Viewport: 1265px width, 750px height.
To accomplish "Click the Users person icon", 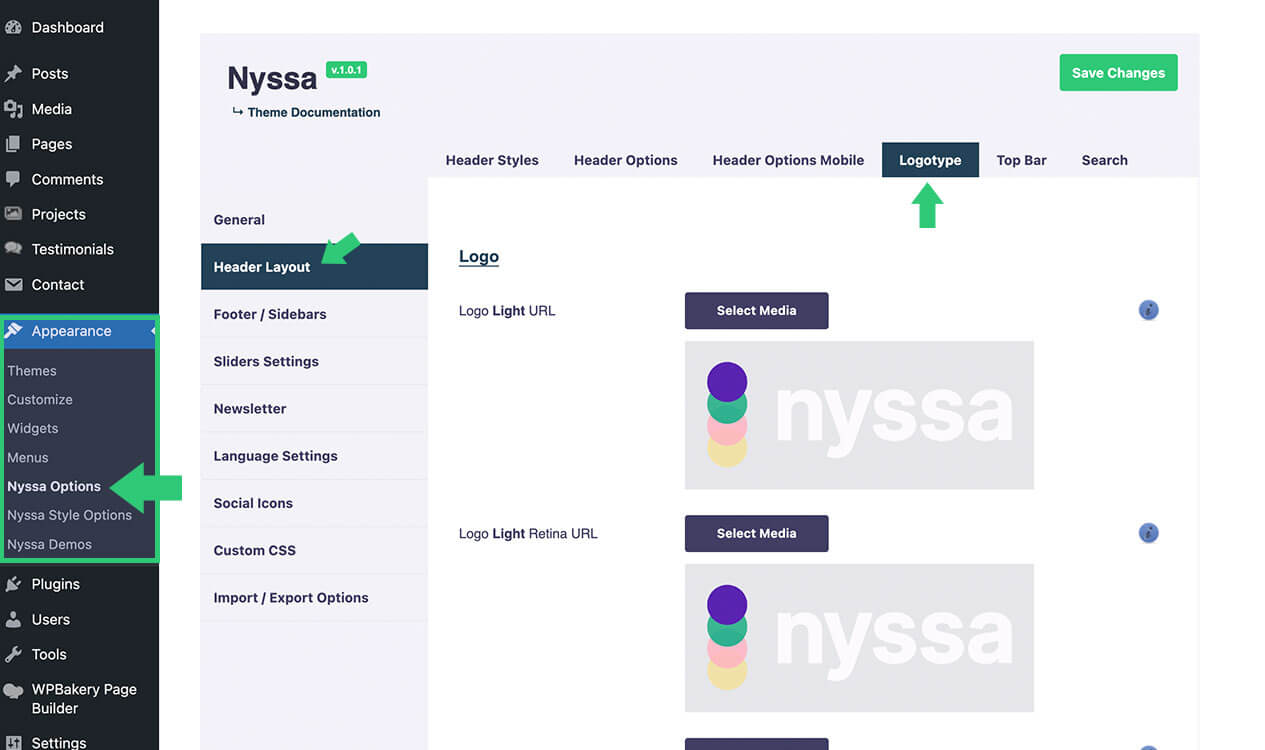I will pyautogui.click(x=13, y=619).
